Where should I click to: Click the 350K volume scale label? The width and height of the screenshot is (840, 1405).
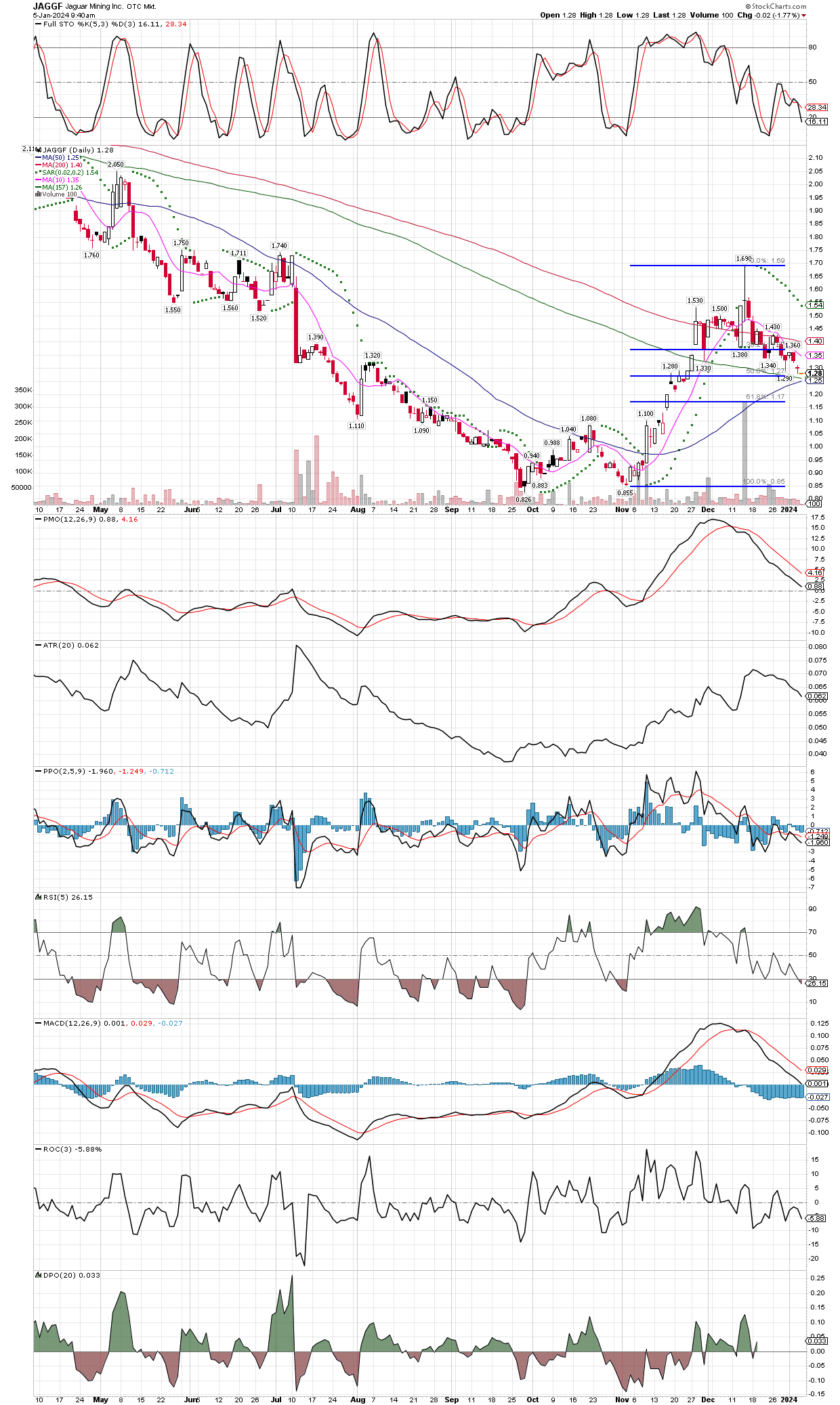(24, 390)
